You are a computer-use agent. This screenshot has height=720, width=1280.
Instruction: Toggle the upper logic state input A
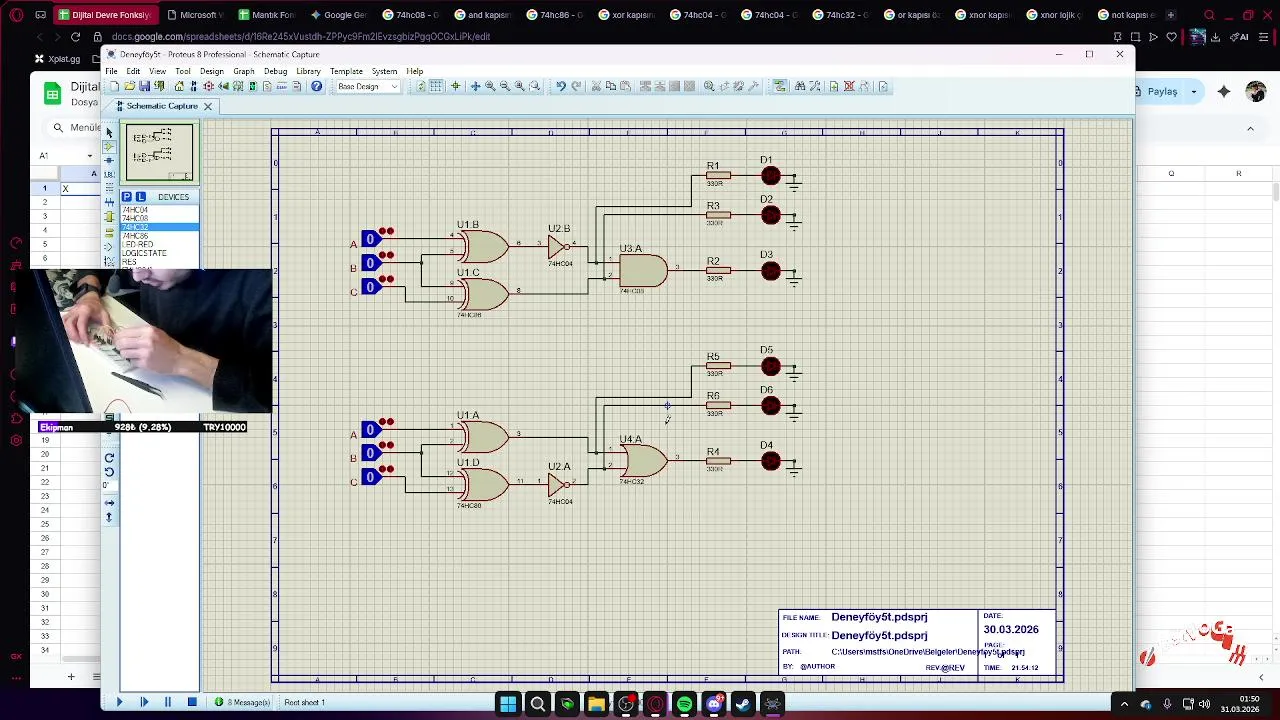click(370, 239)
